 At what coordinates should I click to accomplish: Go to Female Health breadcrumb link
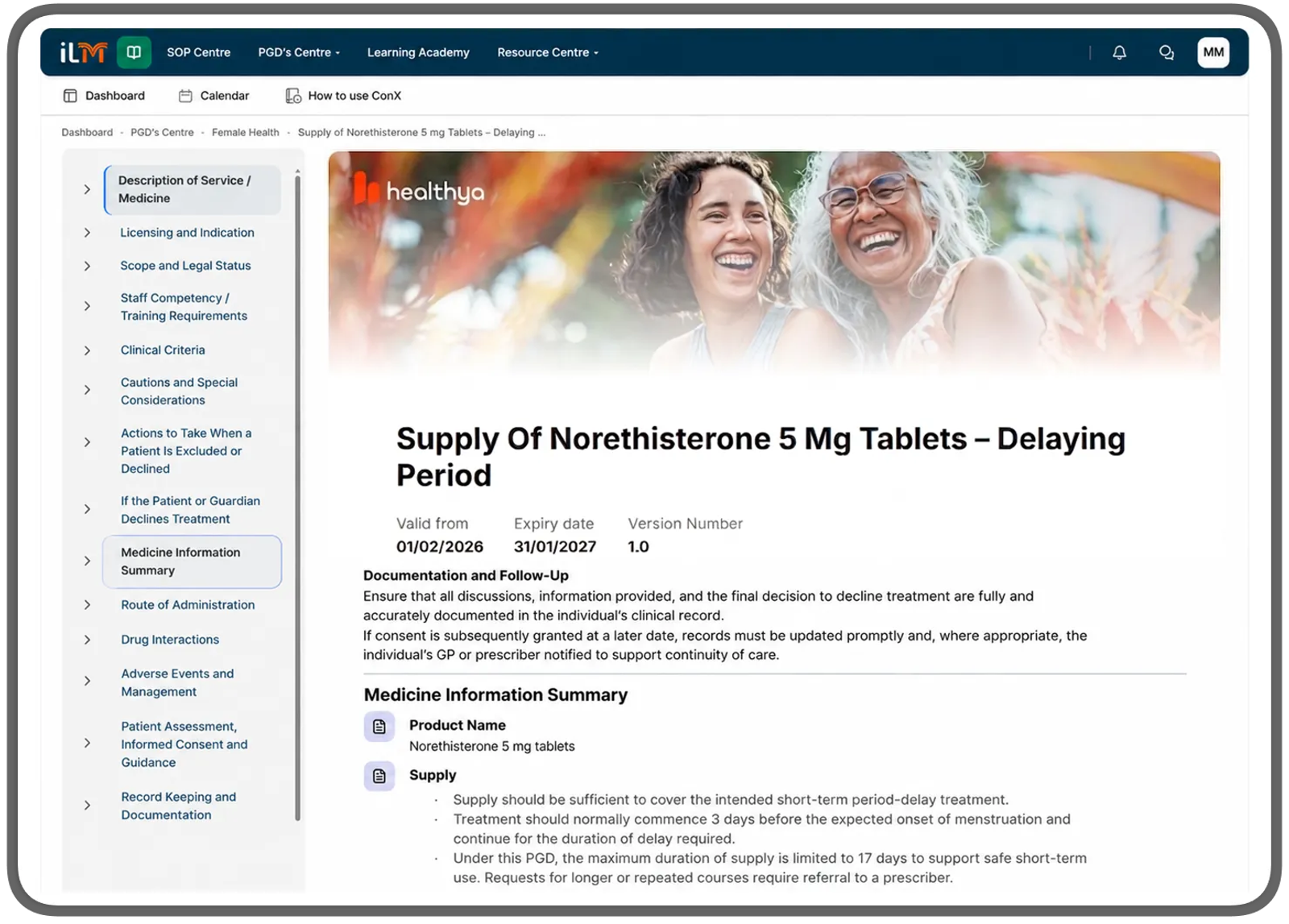(x=245, y=132)
